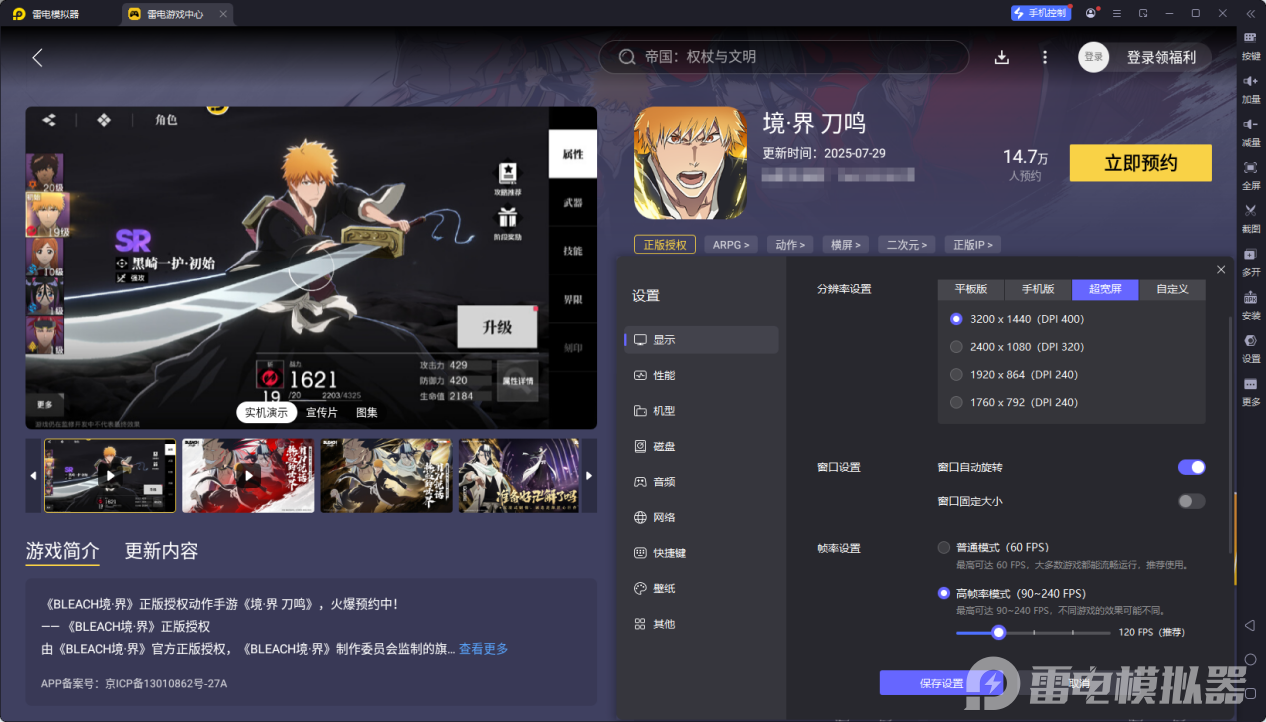This screenshot has height=722, width=1266.
Task: Click the search field 帝国：权杖与文明
Action: [x=783, y=57]
